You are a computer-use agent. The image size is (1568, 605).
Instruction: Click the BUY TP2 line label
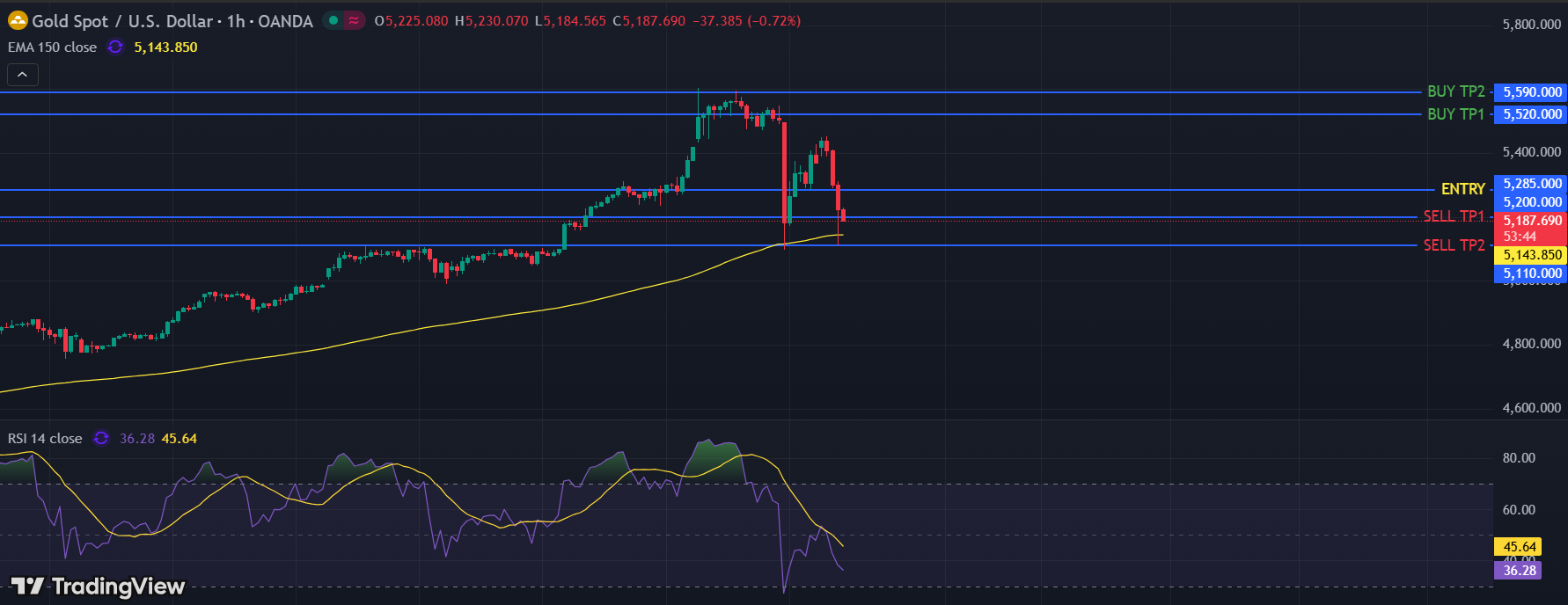[x=1455, y=91]
